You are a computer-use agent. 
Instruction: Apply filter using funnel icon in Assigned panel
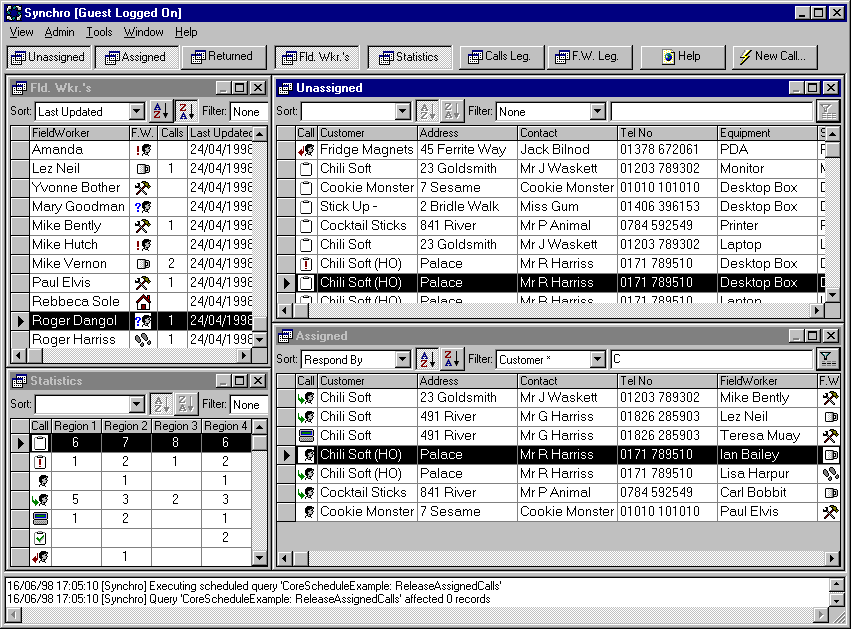pyautogui.click(x=828, y=360)
